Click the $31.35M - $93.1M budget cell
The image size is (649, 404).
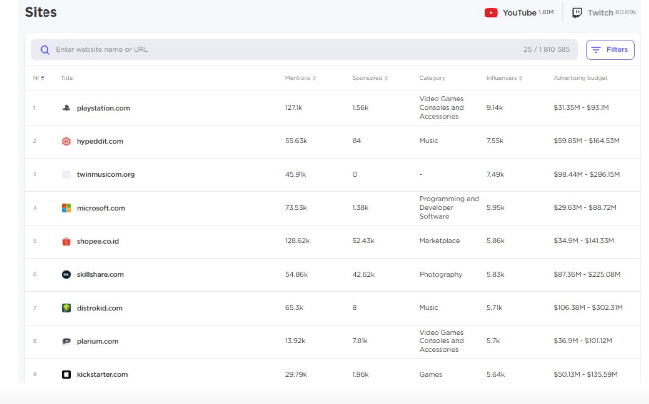click(x=581, y=108)
